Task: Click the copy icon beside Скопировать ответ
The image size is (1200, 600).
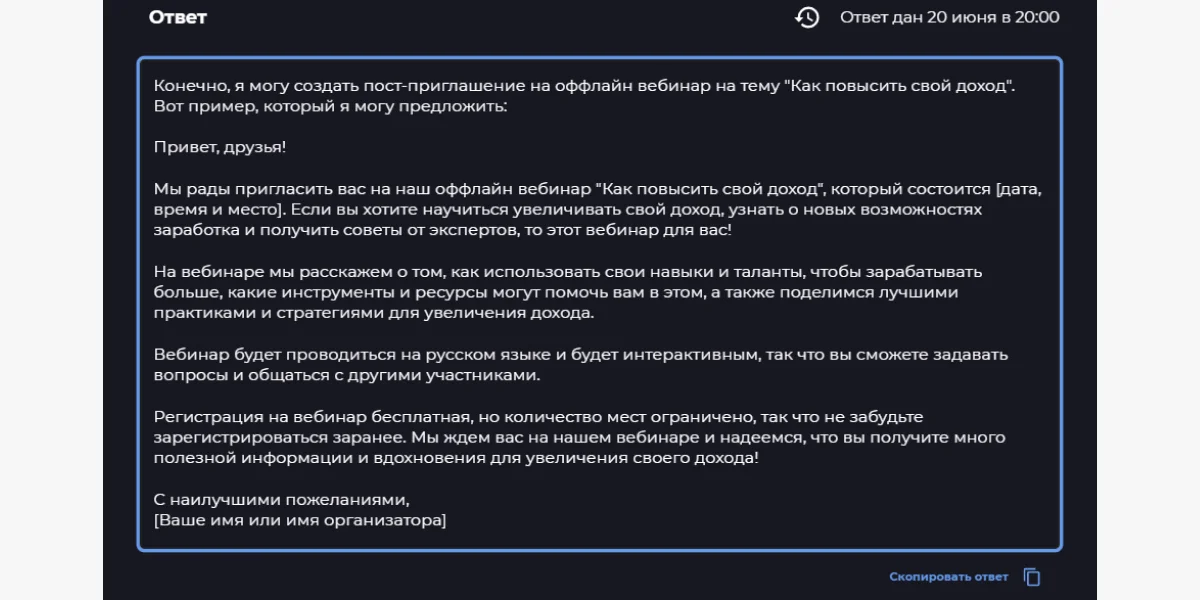Action: [1032, 577]
